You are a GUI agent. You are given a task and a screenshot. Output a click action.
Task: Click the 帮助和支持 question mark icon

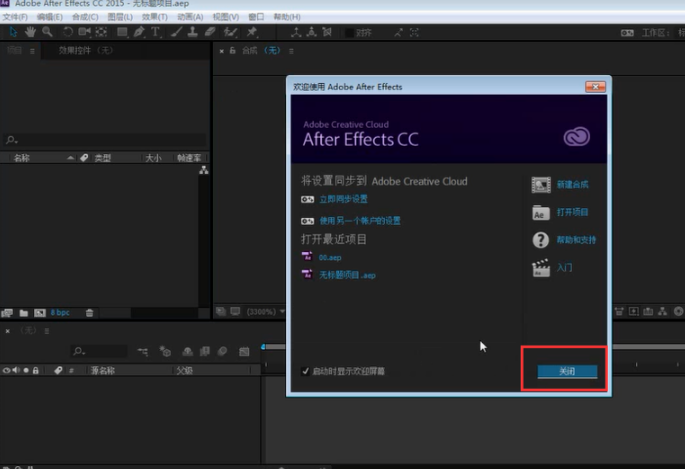click(x=541, y=240)
